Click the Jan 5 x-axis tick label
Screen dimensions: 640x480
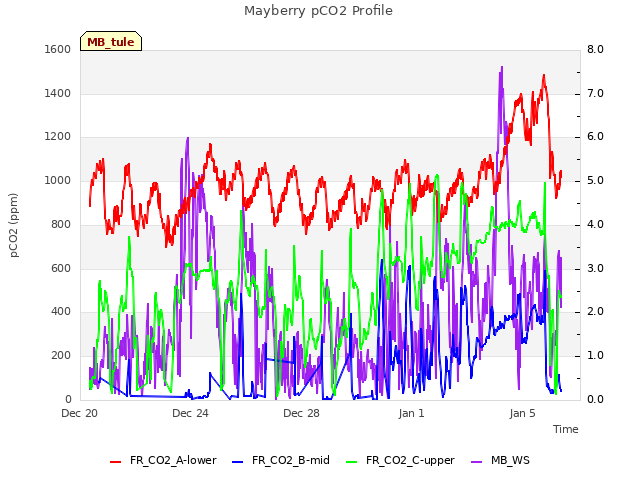(522, 413)
